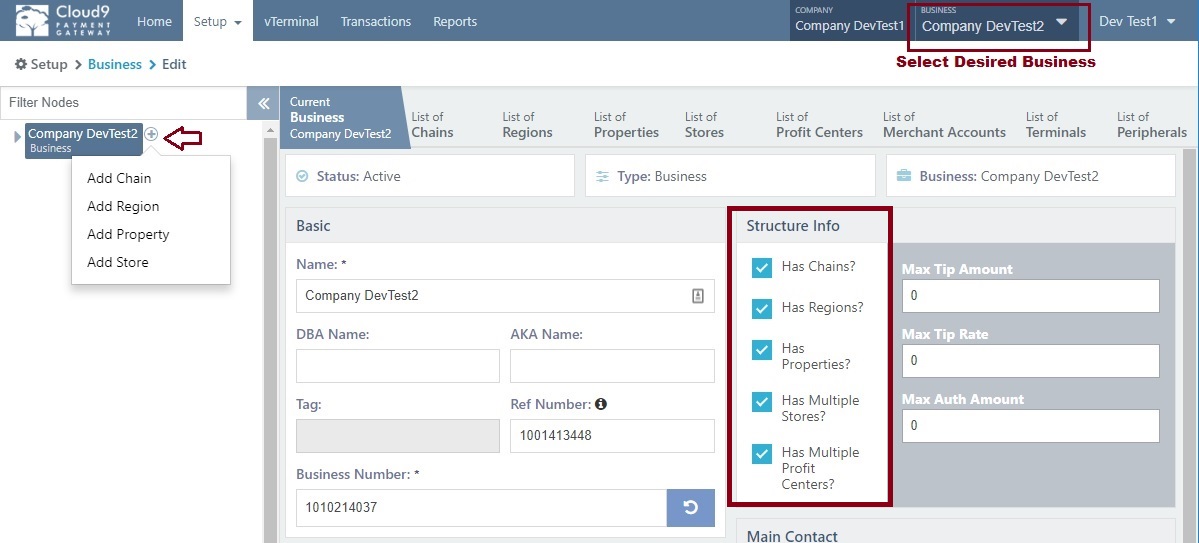Switch to List of Properties tab
This screenshot has width=1199, height=543.
click(626, 125)
